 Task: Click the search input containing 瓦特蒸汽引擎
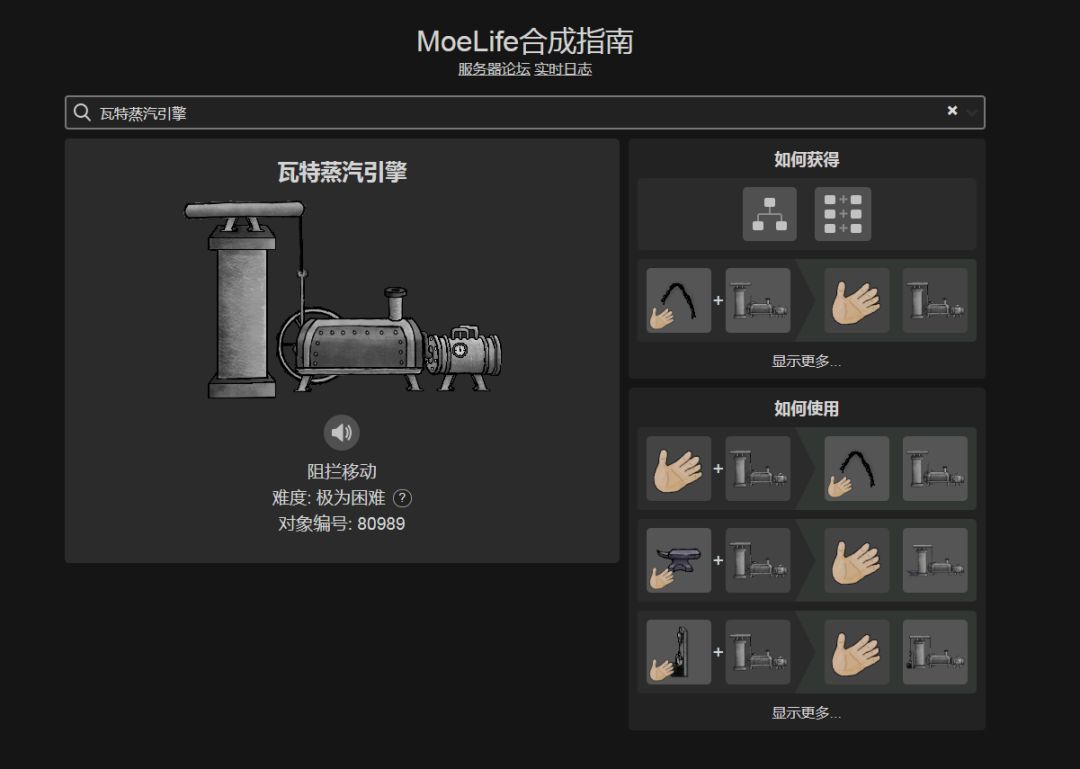tap(525, 112)
